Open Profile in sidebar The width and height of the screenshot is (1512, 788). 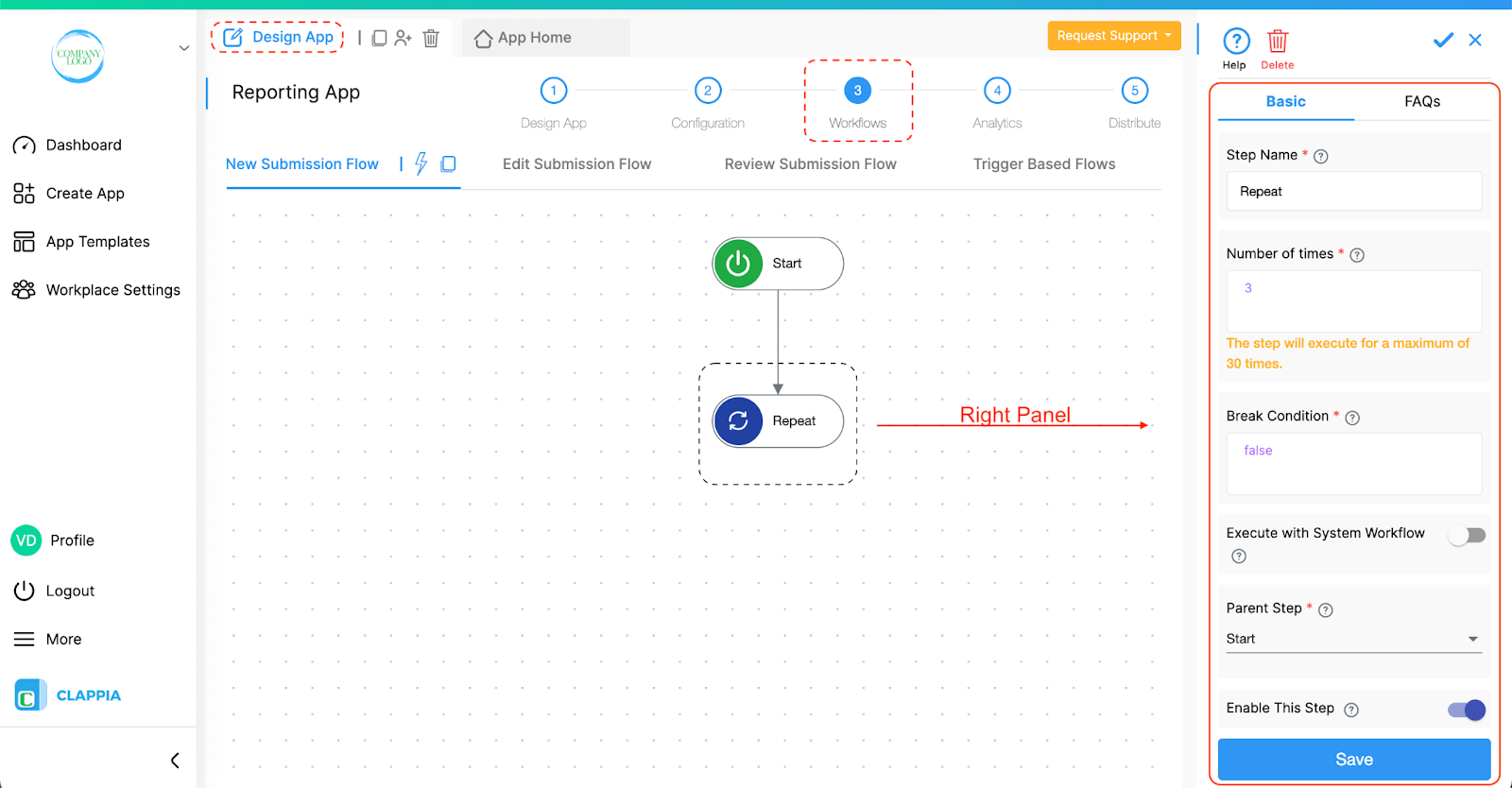point(53,540)
